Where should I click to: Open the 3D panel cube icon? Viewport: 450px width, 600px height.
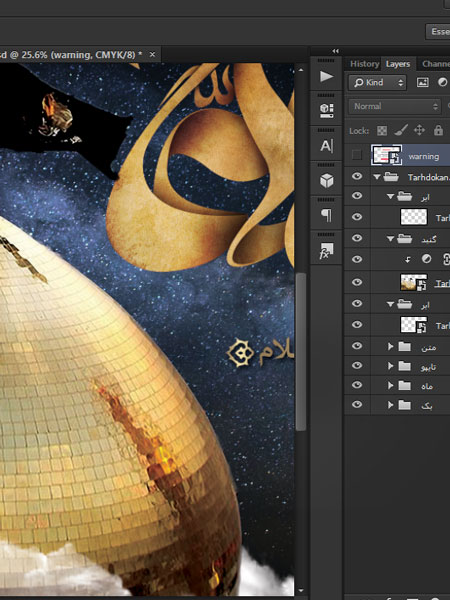[x=326, y=180]
